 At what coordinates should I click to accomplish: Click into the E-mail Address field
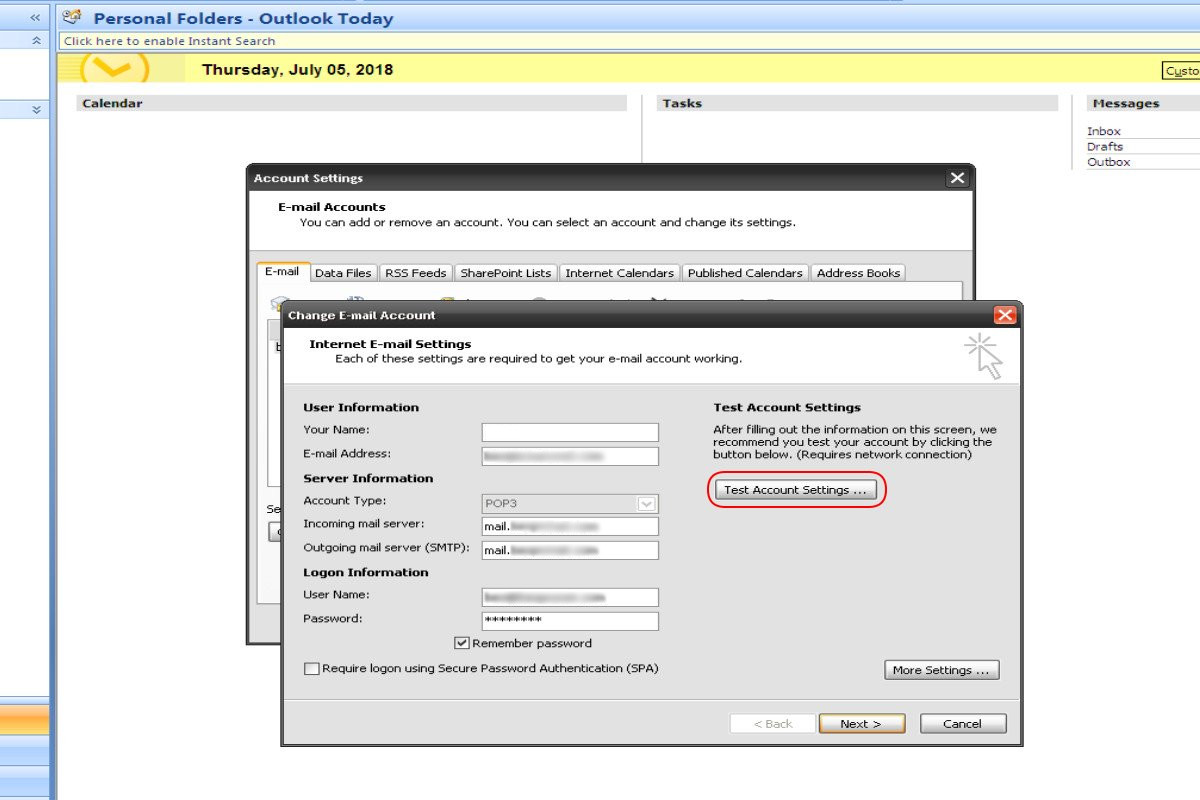[570, 456]
